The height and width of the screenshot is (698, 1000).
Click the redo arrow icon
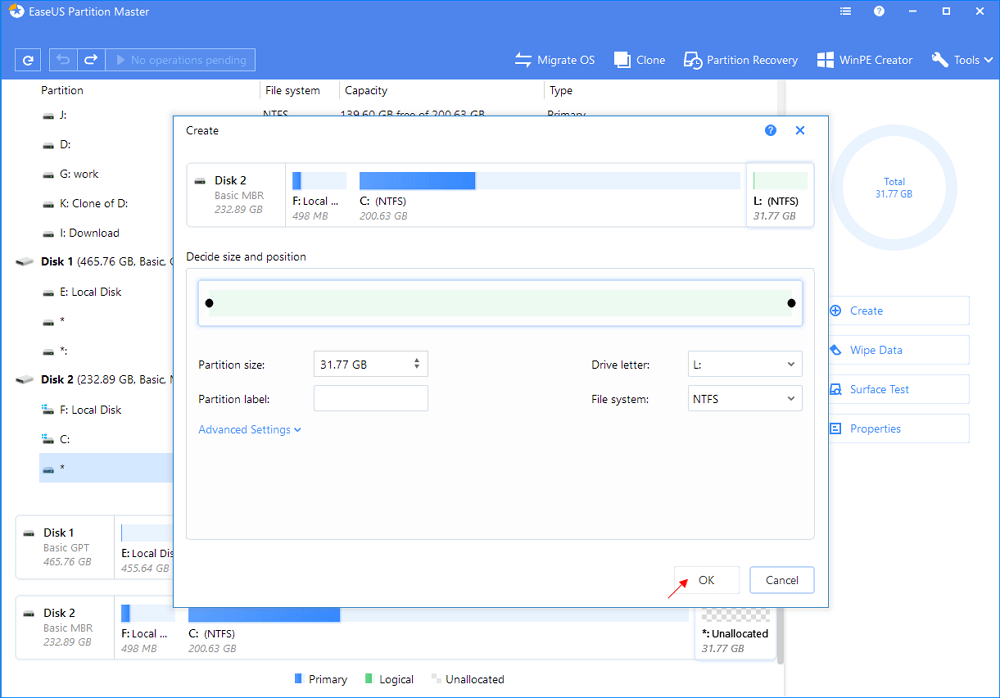pyautogui.click(x=88, y=60)
